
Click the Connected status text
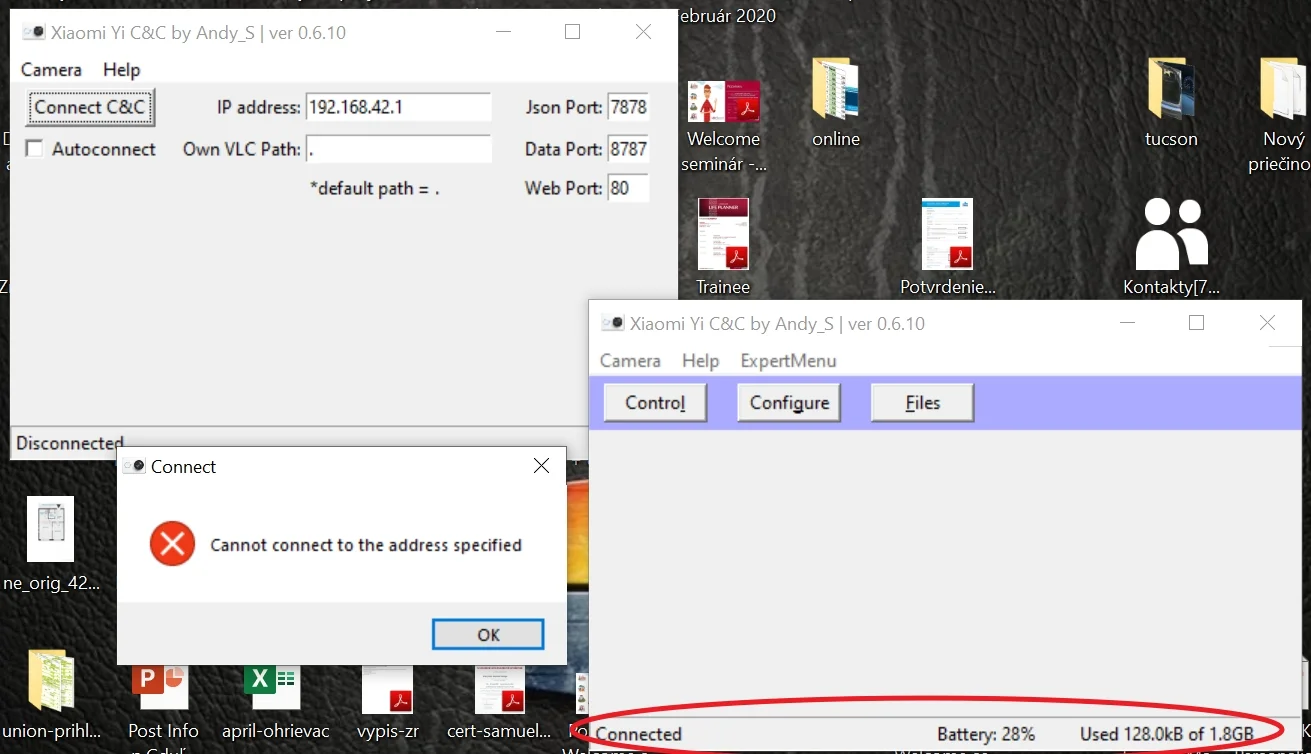[638, 734]
